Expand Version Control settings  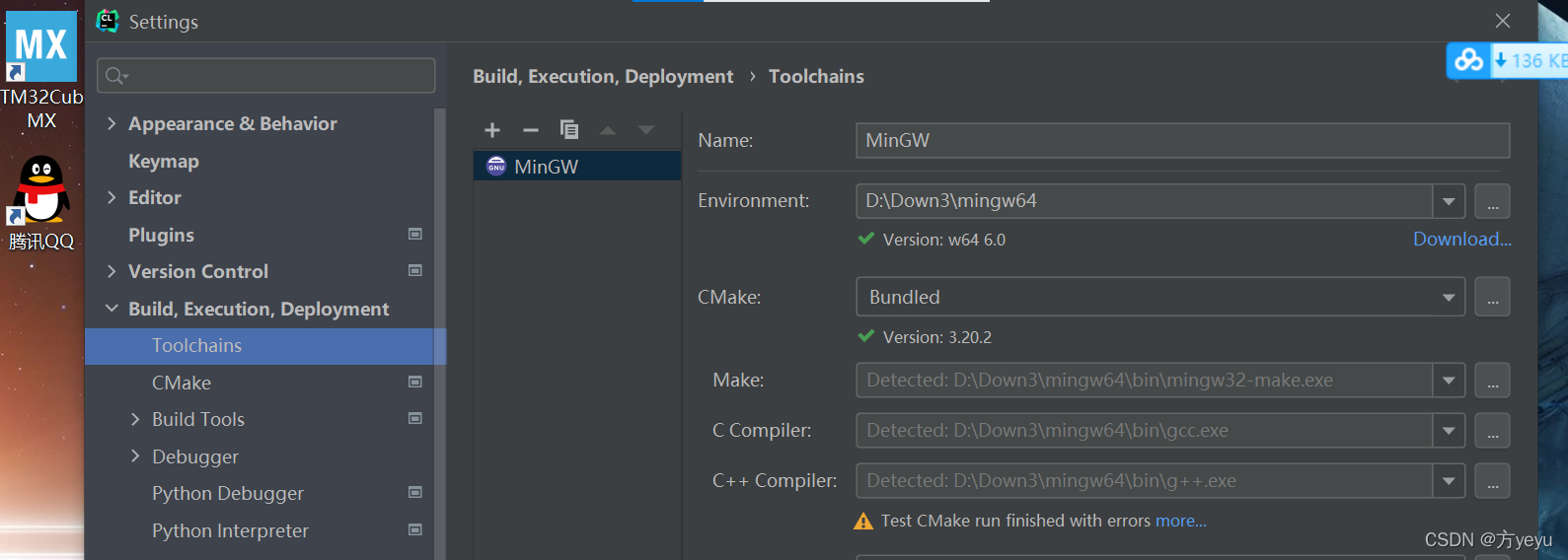(x=112, y=271)
